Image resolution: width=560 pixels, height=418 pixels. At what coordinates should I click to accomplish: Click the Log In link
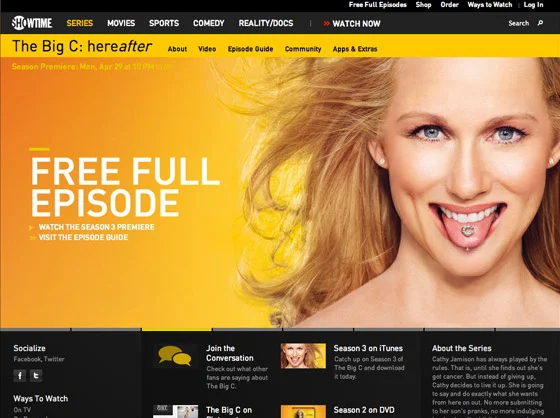(533, 5)
